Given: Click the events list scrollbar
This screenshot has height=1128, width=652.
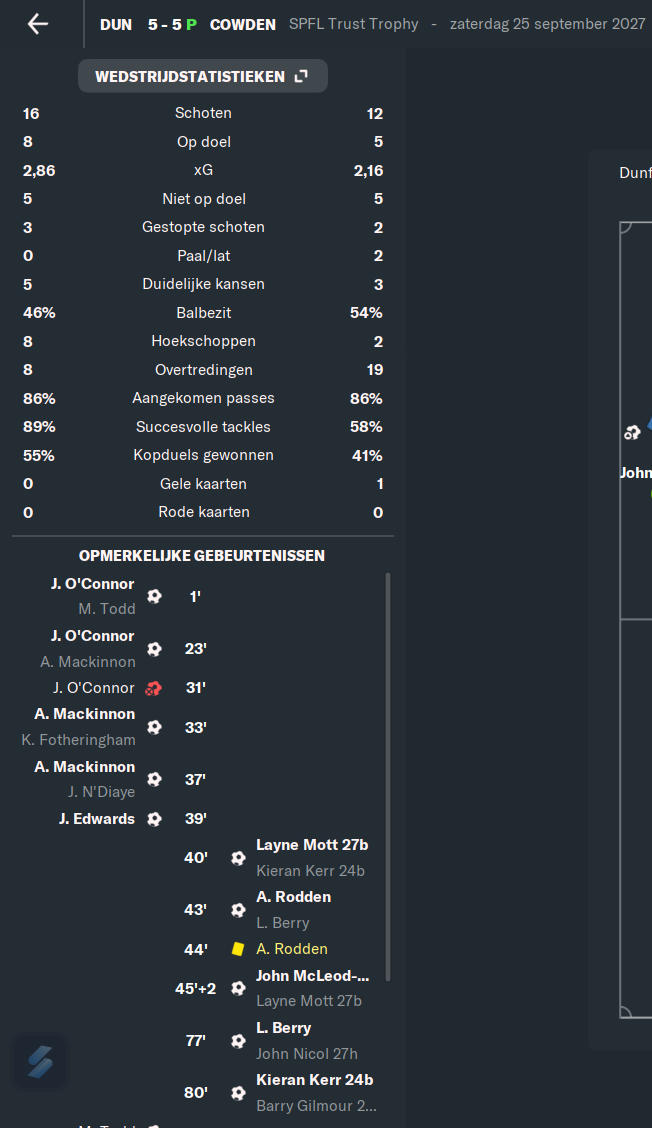Looking at the screenshot, I should click(x=388, y=777).
